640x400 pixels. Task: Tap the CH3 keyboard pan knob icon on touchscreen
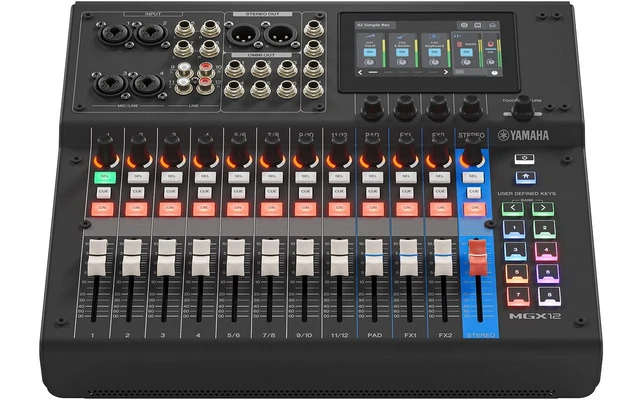434,62
